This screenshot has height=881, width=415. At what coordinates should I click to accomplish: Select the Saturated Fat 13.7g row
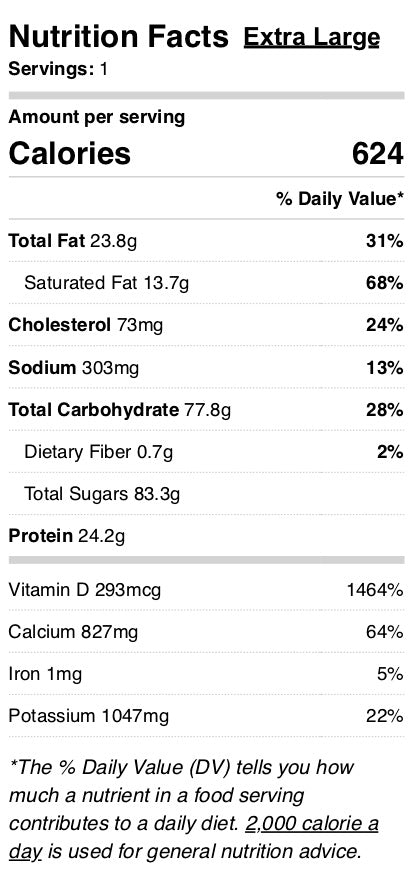[207, 283]
